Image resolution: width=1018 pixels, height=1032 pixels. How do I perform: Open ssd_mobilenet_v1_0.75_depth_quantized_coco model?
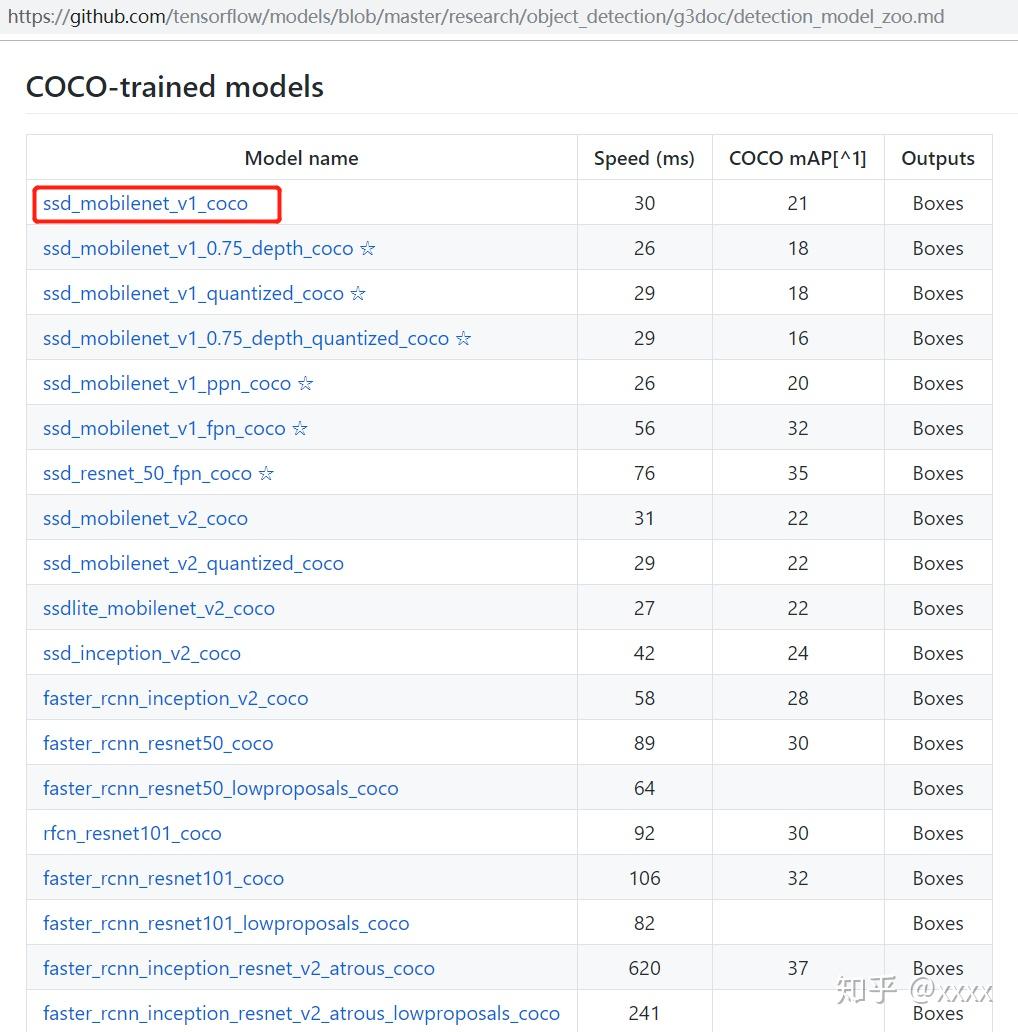pyautogui.click(x=246, y=339)
